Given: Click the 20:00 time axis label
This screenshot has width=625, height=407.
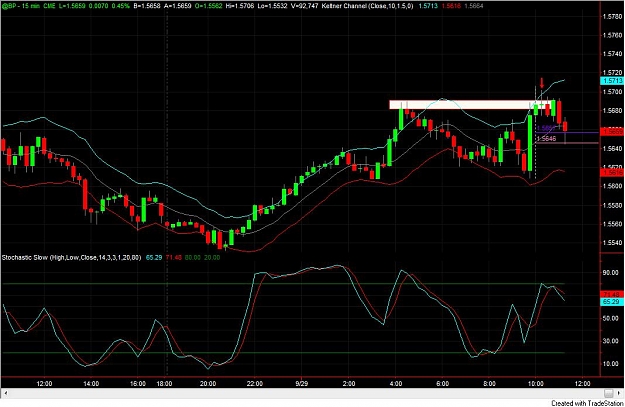Looking at the screenshot, I should [208, 384].
